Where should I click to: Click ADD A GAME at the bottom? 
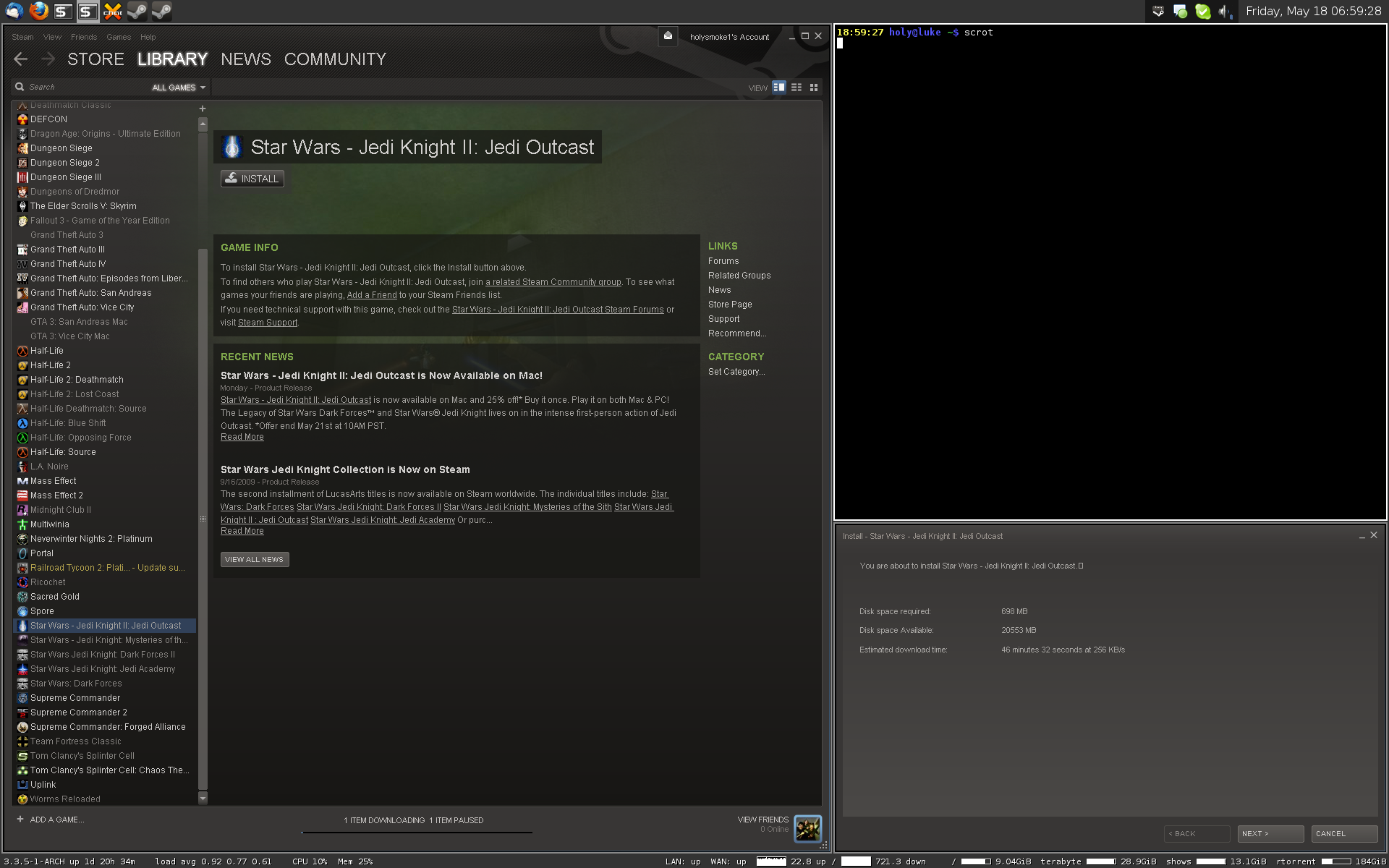coord(51,820)
